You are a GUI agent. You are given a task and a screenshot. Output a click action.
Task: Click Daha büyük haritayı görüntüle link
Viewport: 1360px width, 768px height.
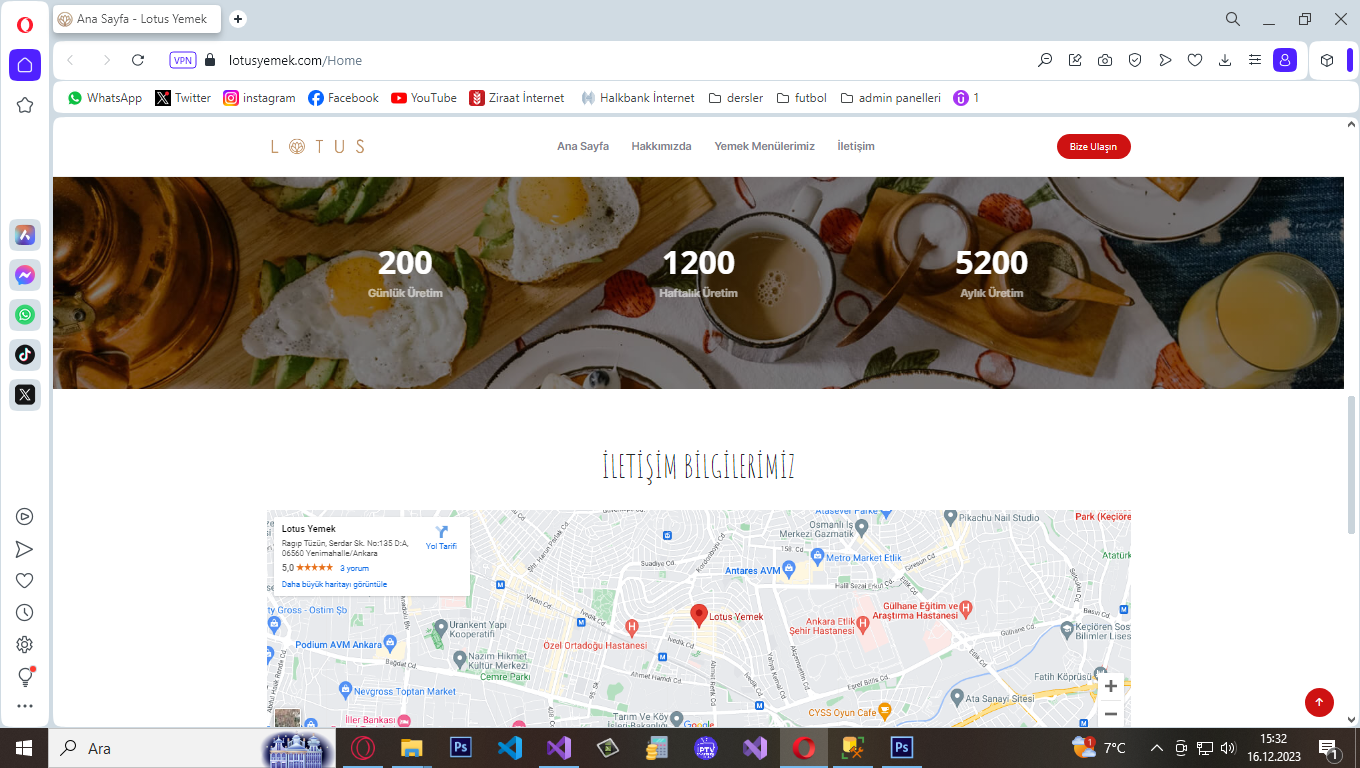tap(334, 584)
